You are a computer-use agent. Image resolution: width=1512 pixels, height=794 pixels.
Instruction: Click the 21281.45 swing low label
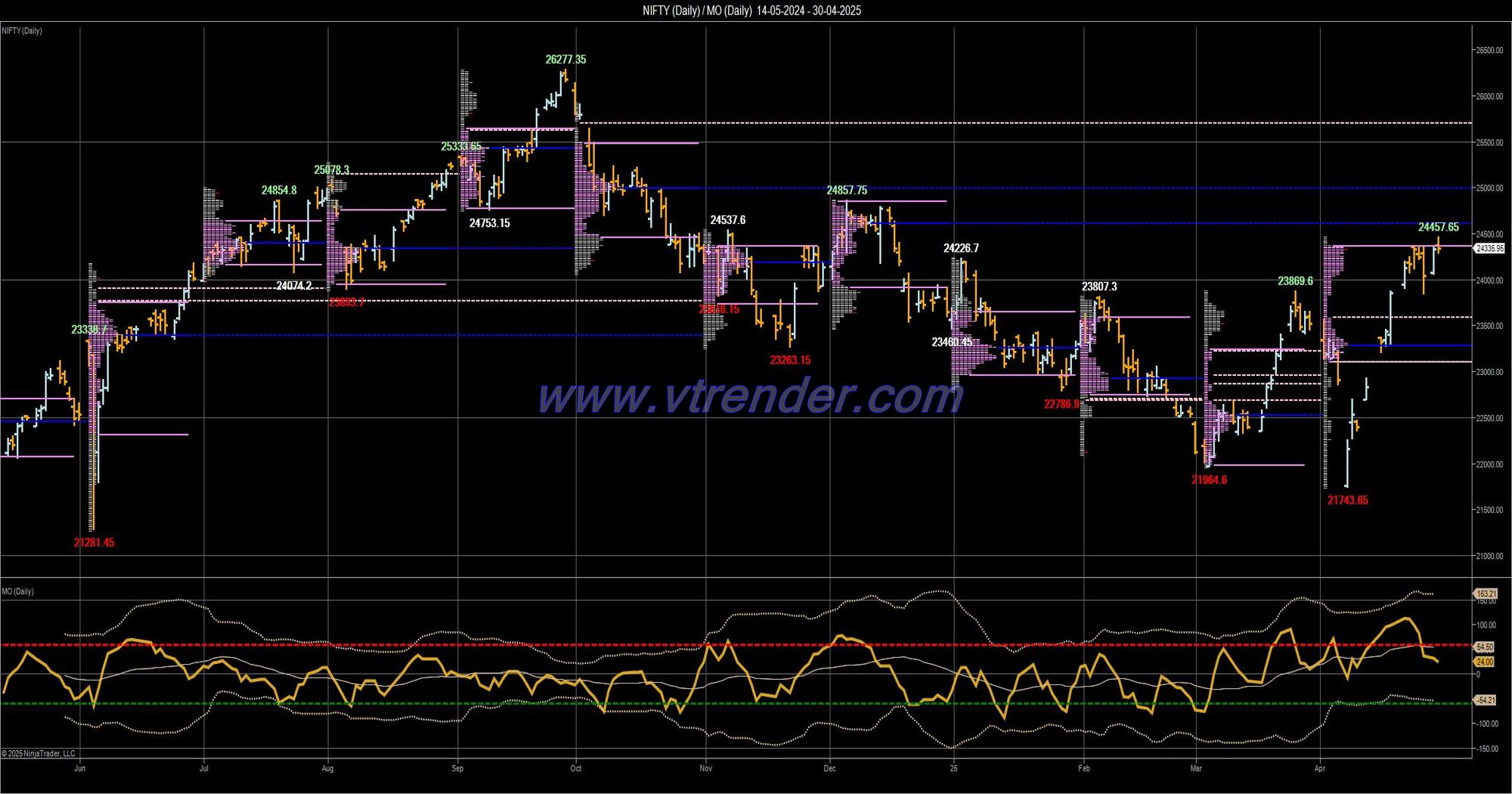click(94, 542)
